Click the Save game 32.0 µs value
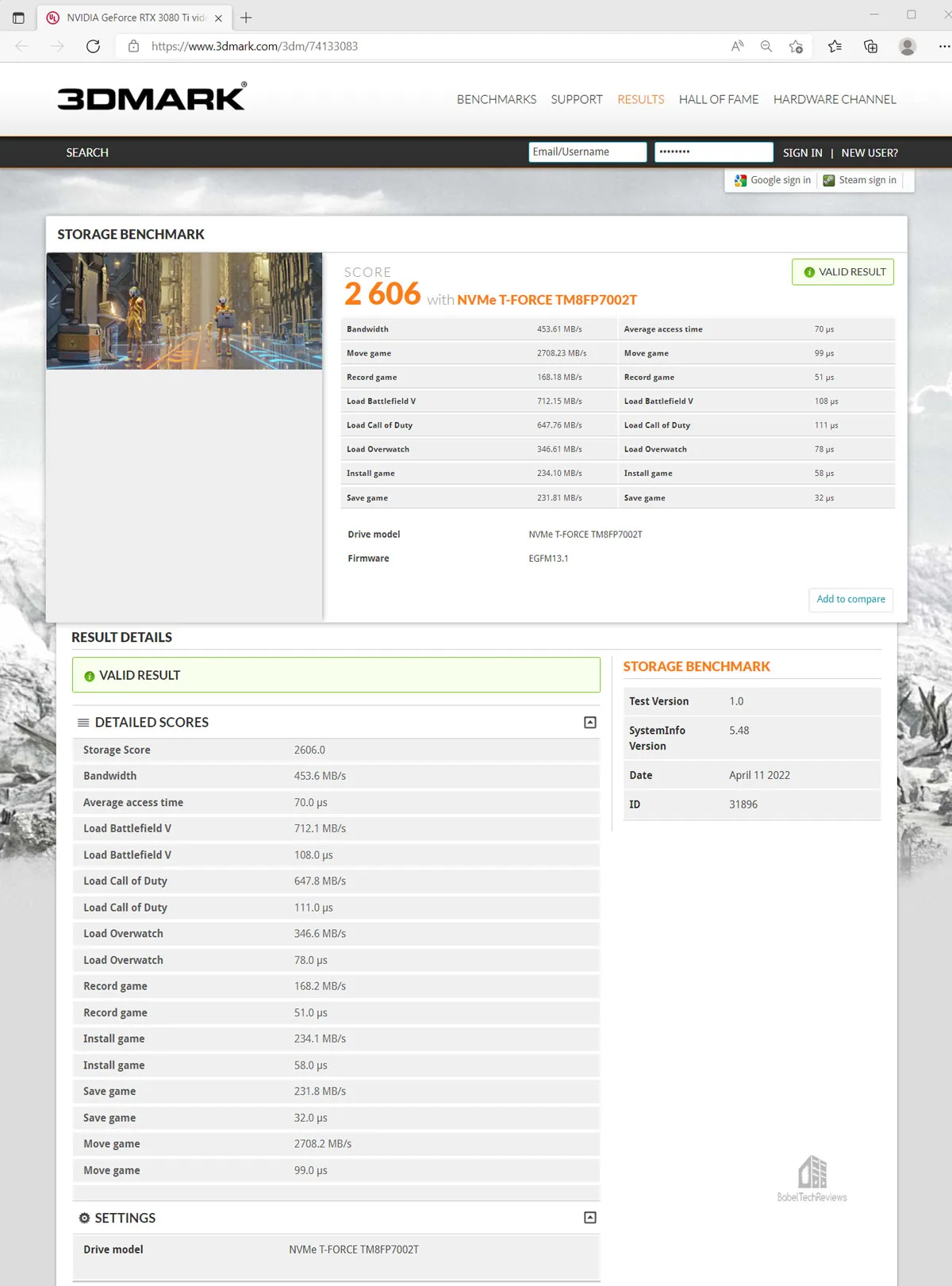The height and width of the screenshot is (1286, 952). tap(311, 1118)
